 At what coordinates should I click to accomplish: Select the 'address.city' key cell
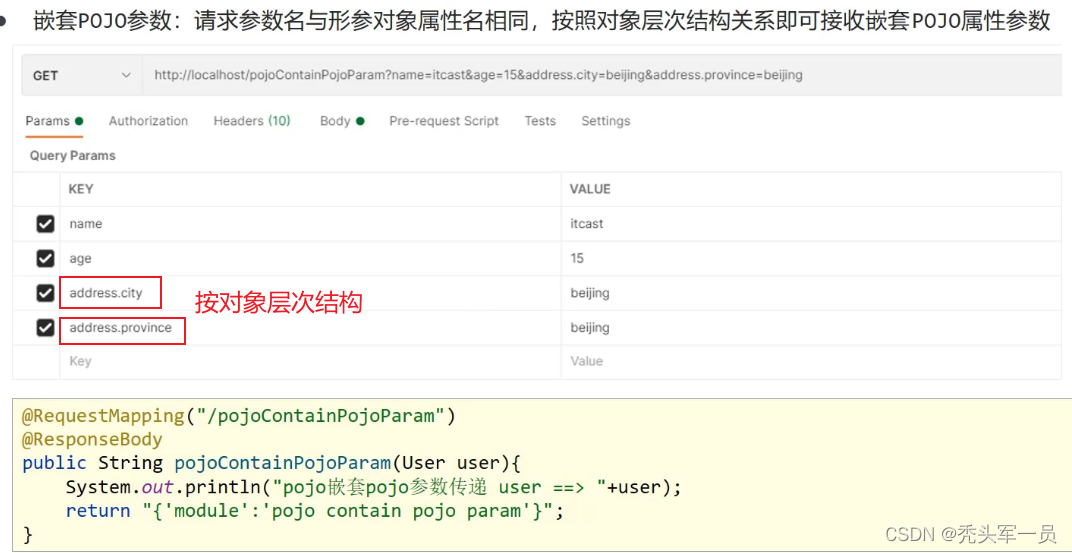tap(310, 293)
